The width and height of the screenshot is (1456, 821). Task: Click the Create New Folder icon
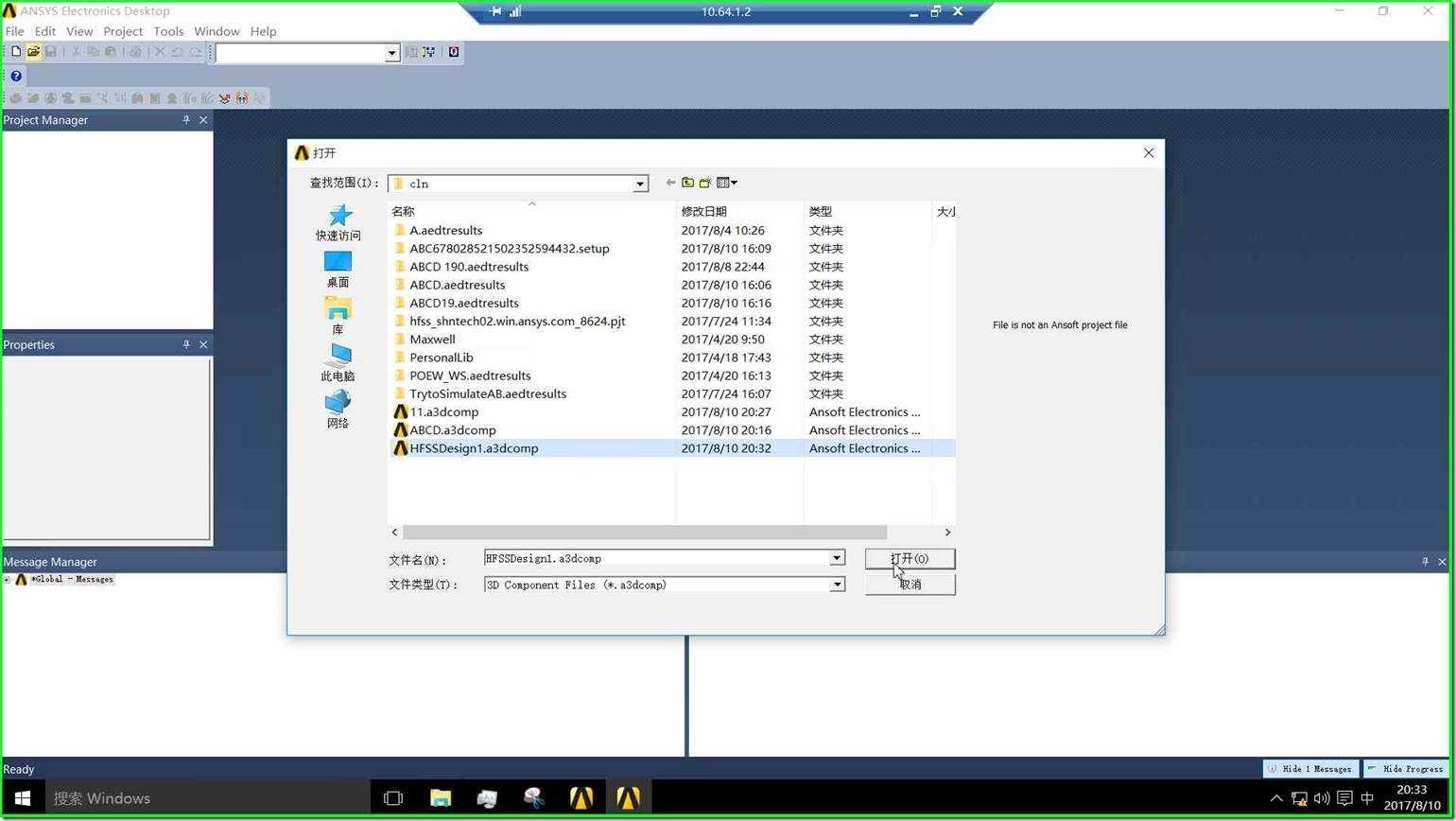click(x=705, y=183)
